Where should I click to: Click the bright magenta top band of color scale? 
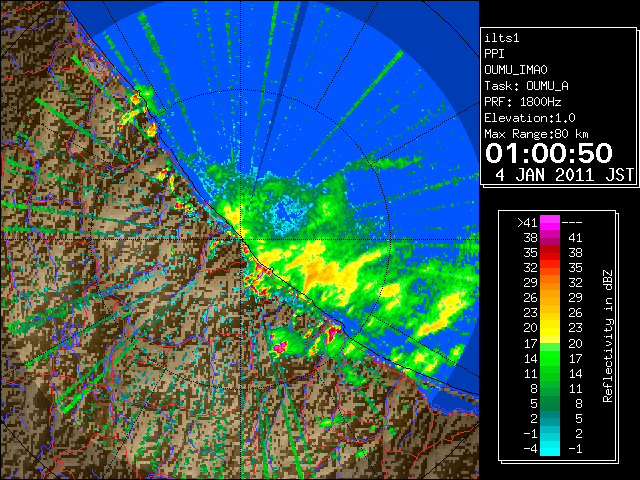[550, 222]
